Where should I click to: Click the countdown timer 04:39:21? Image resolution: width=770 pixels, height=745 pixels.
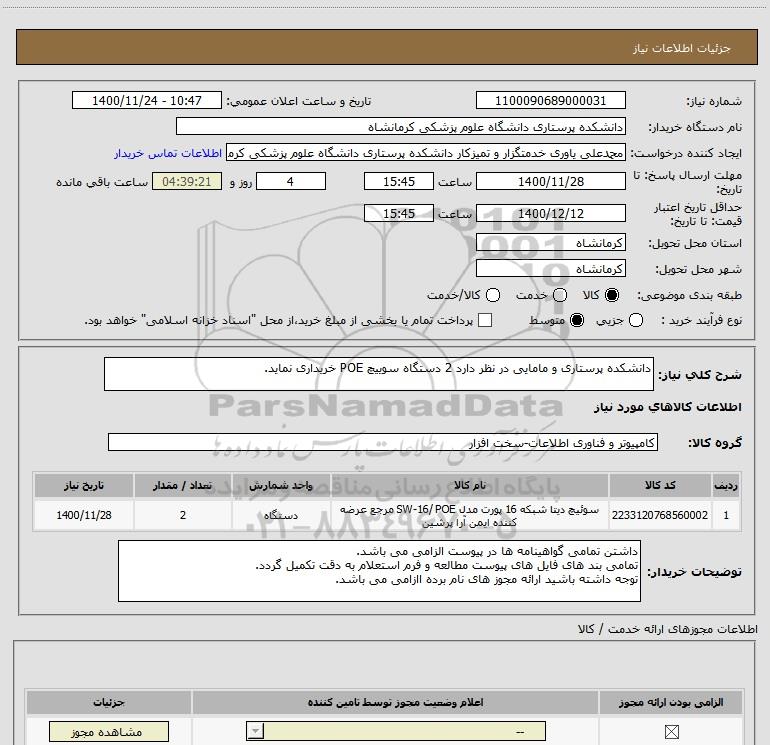[x=187, y=181]
